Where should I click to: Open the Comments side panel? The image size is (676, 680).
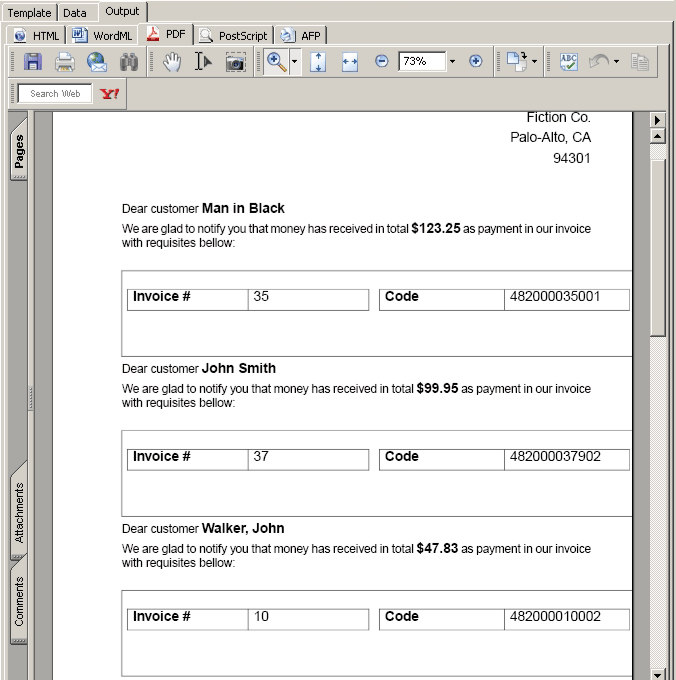point(19,600)
